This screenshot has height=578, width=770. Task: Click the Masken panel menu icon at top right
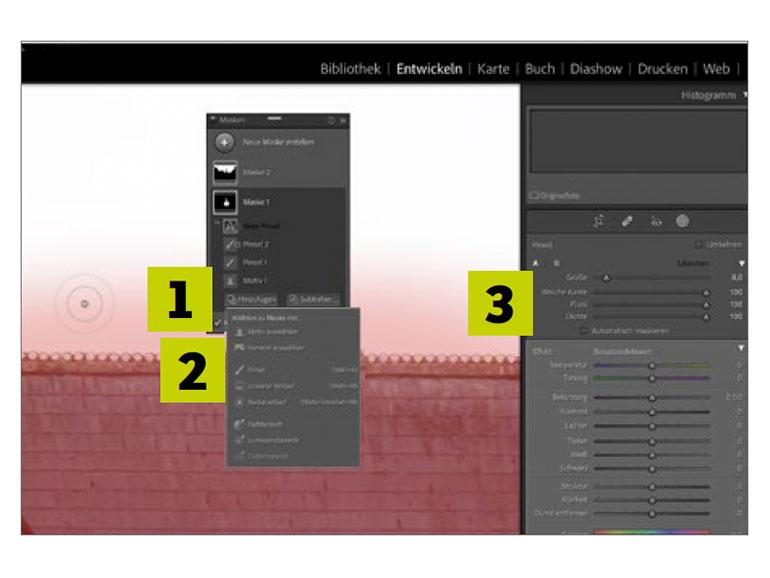coord(343,120)
